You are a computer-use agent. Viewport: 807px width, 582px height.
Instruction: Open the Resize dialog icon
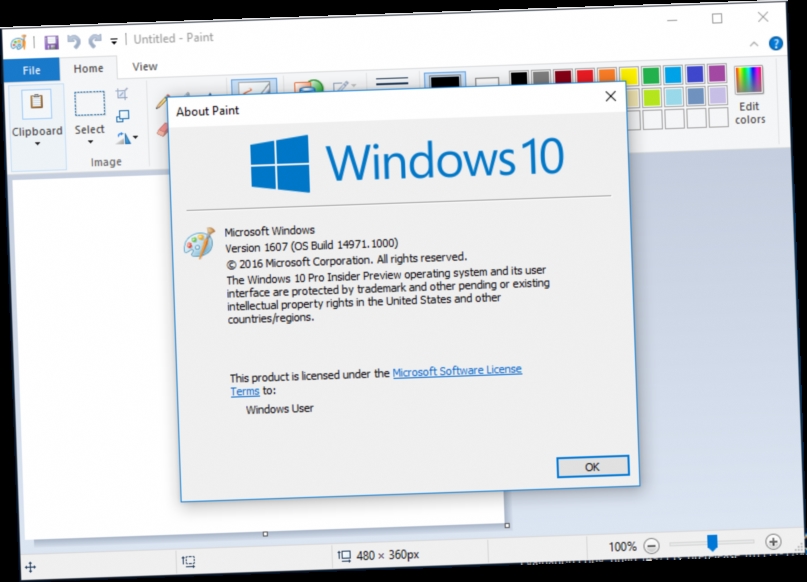point(124,115)
